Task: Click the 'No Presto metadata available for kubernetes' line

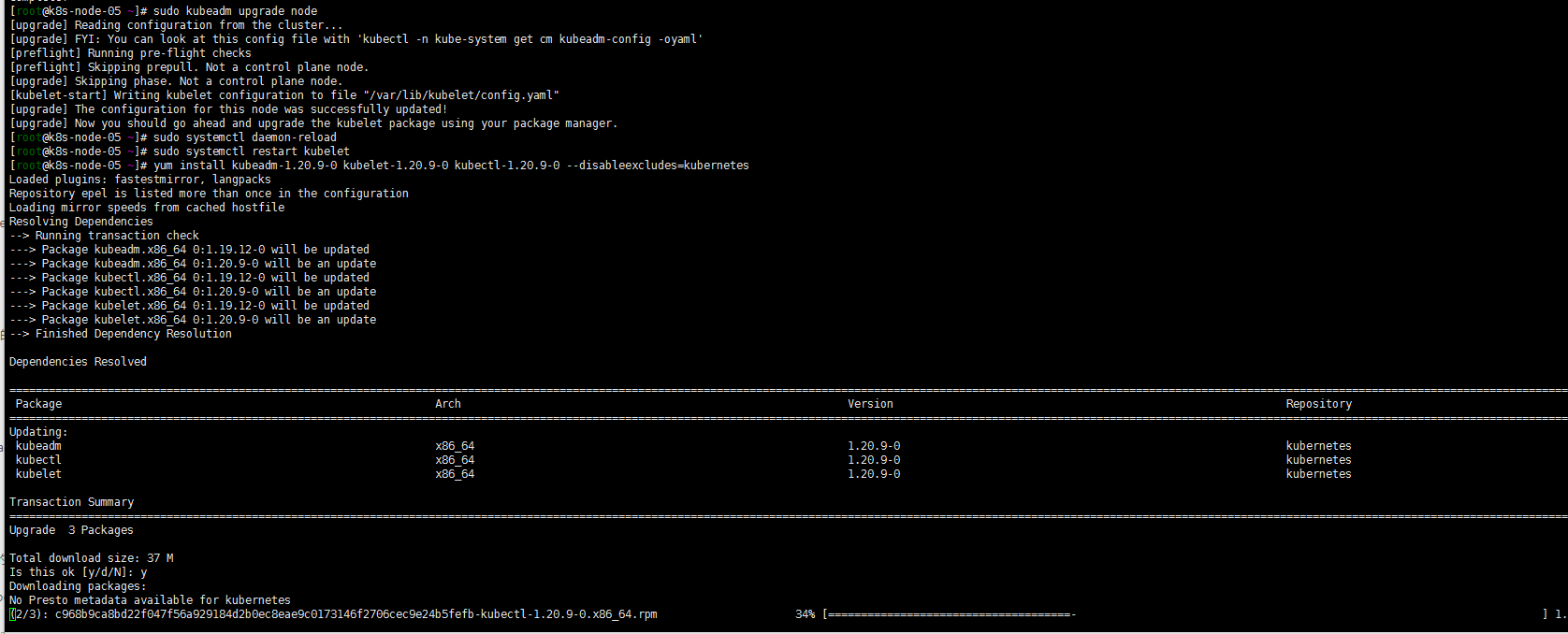Action: pos(150,600)
